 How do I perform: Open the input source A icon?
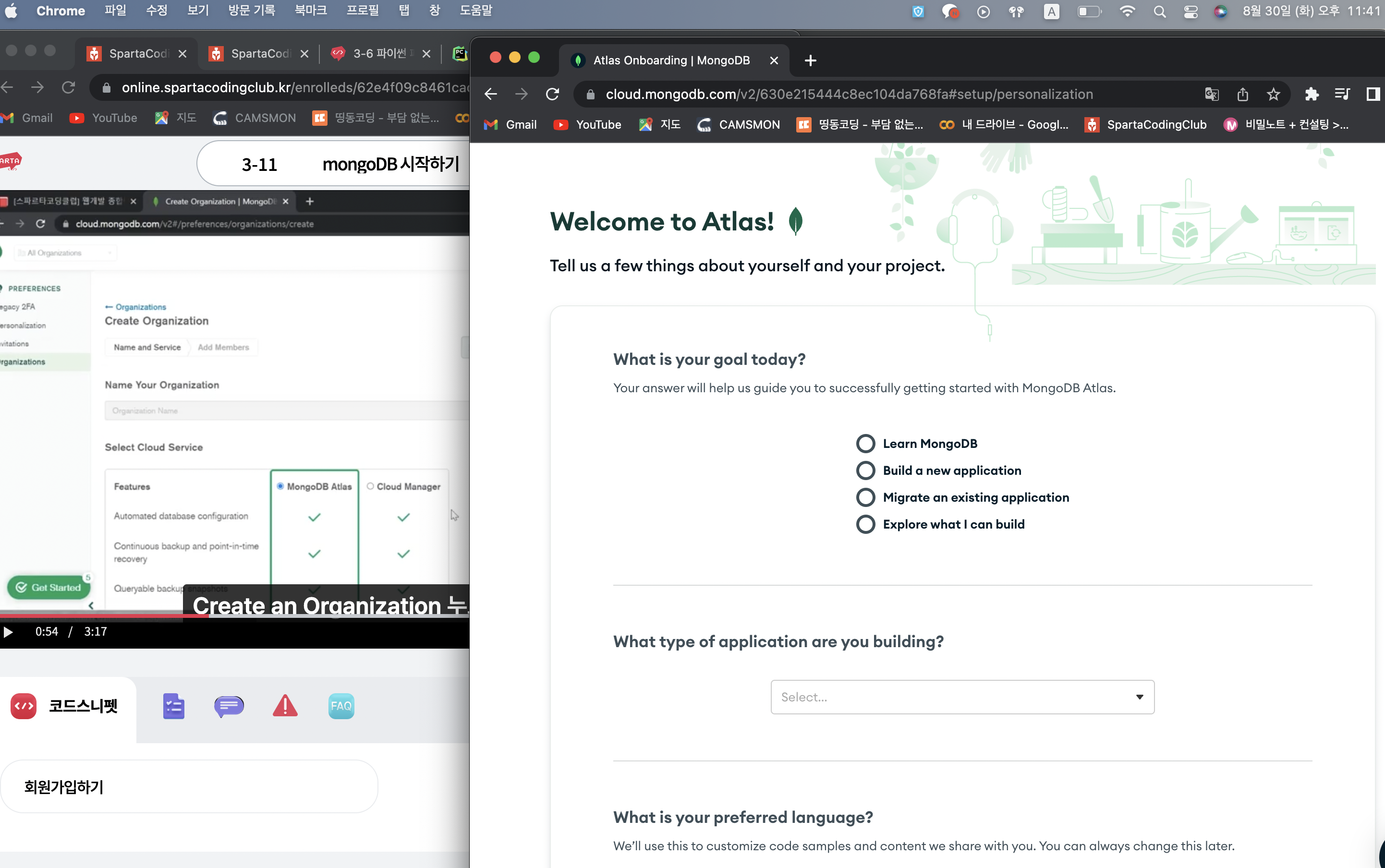pyautogui.click(x=1051, y=12)
